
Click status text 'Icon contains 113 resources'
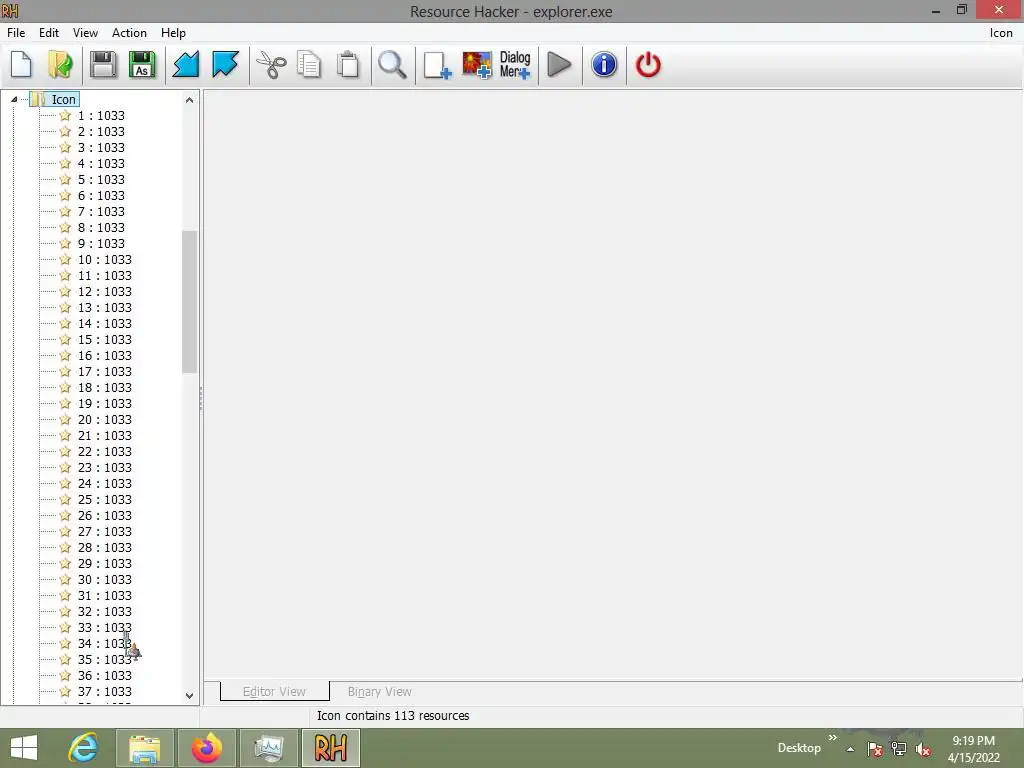[x=393, y=716]
